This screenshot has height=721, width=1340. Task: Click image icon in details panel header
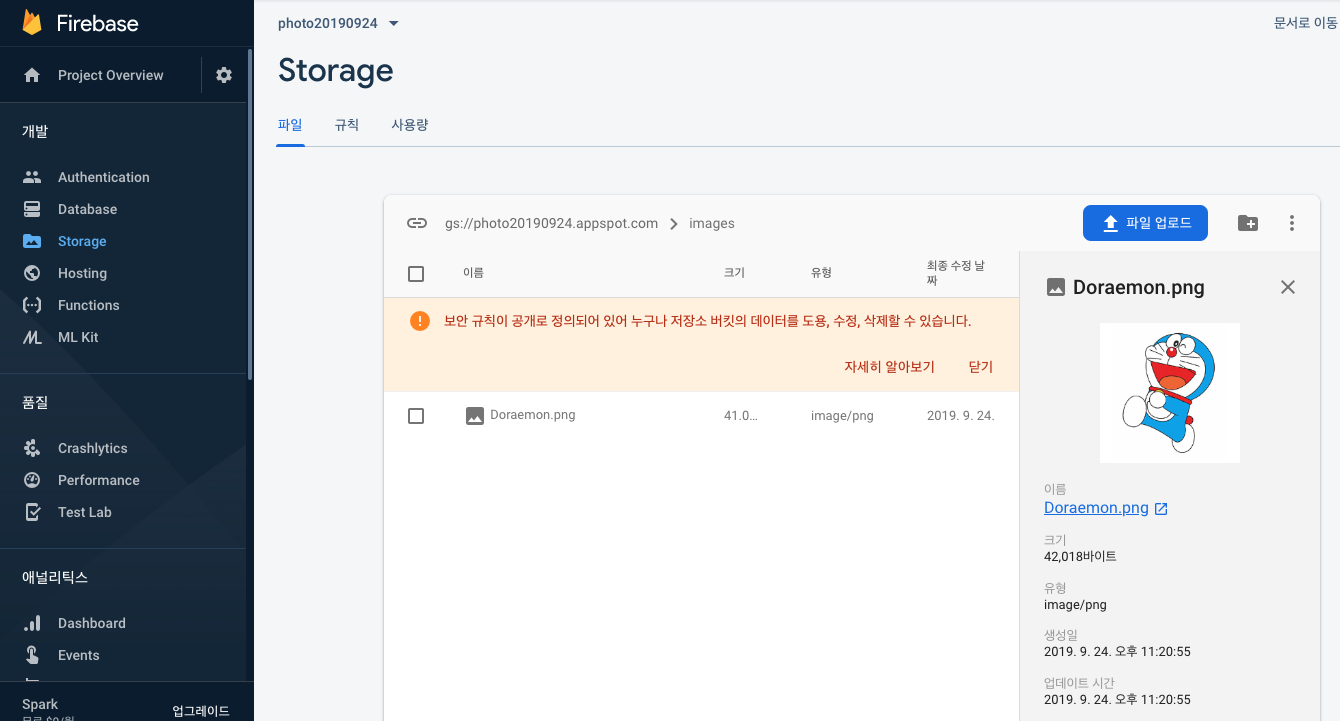(x=1055, y=287)
